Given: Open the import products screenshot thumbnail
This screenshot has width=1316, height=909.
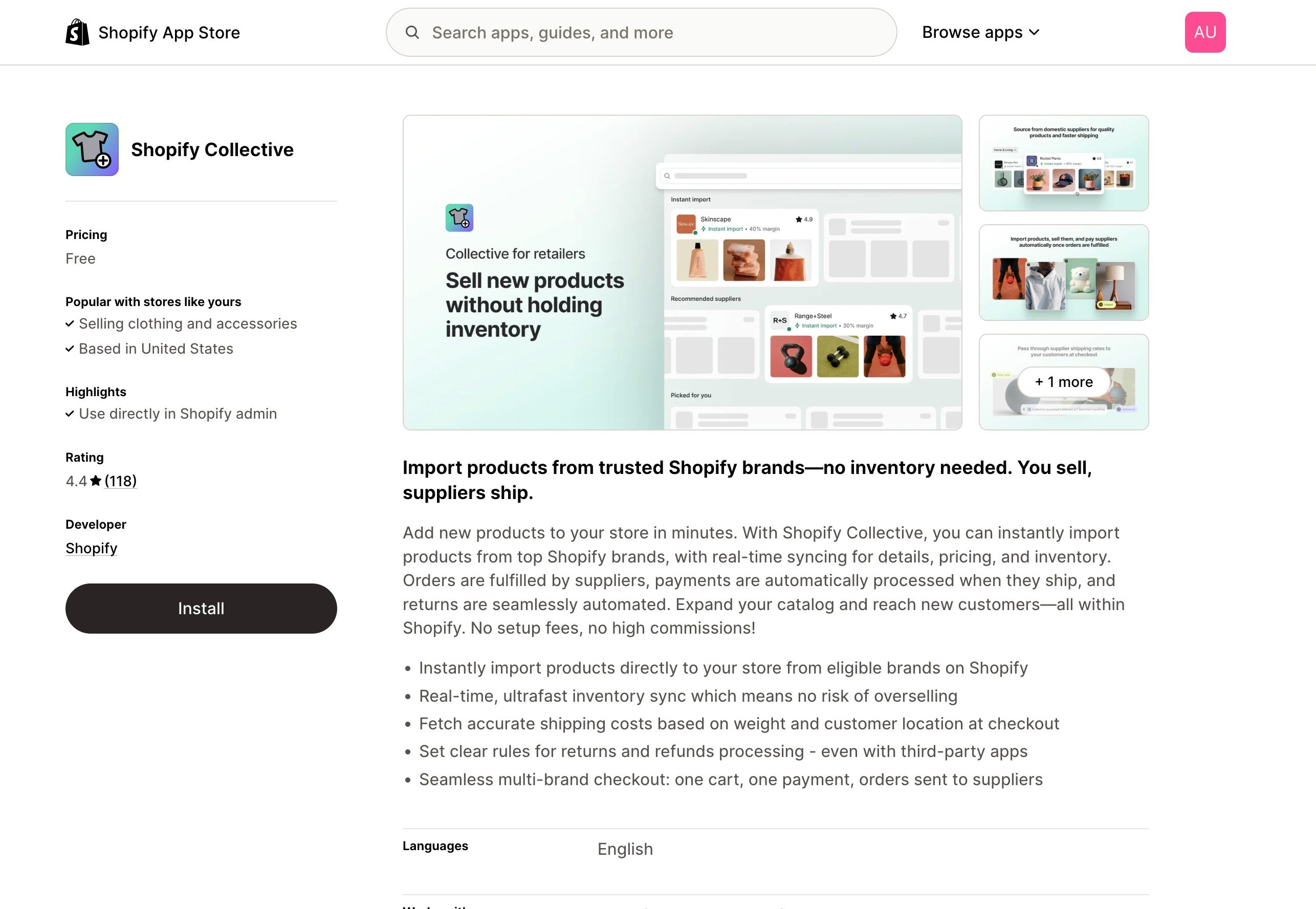Looking at the screenshot, I should (1063, 272).
